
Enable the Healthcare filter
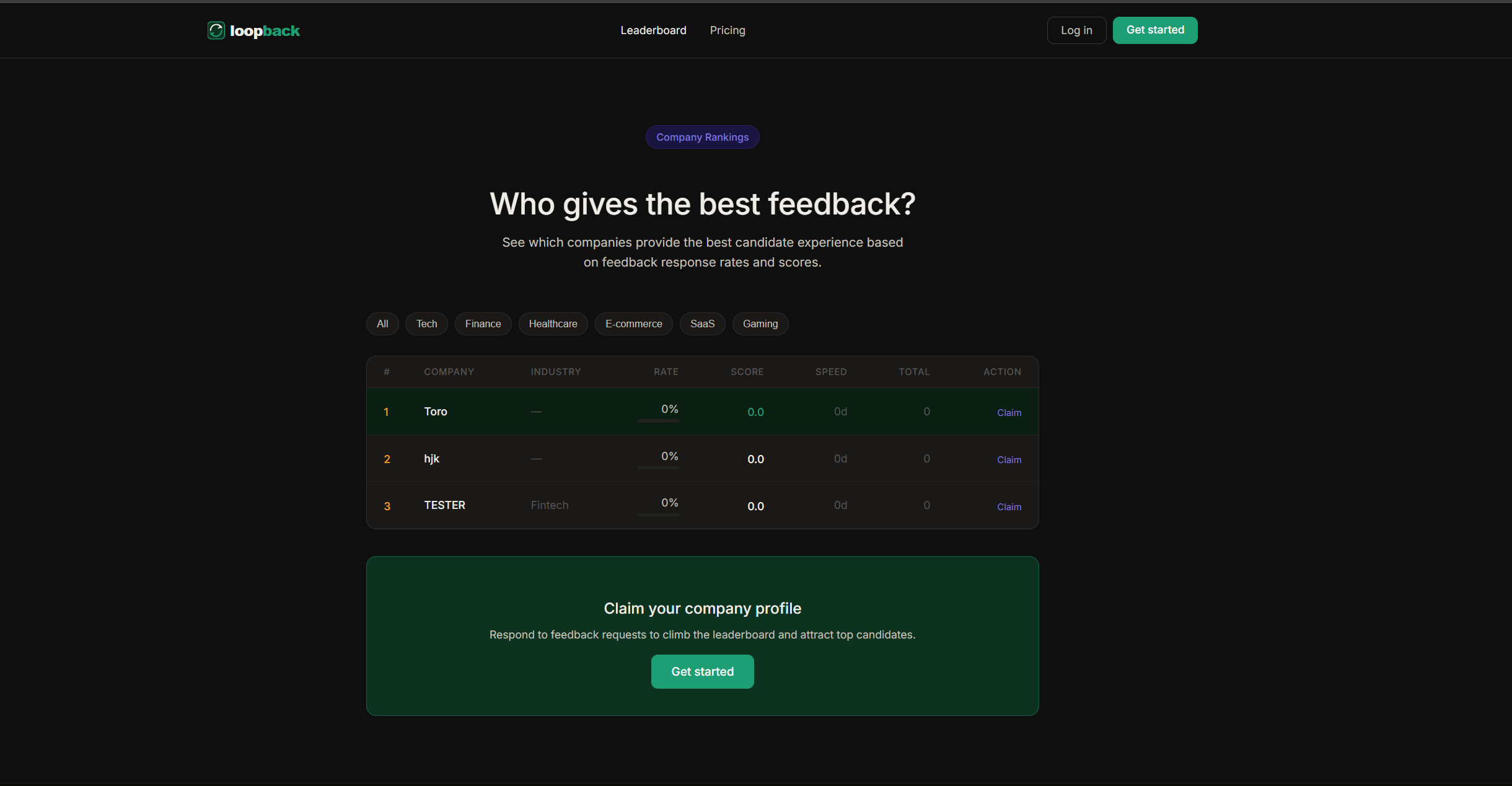click(553, 324)
